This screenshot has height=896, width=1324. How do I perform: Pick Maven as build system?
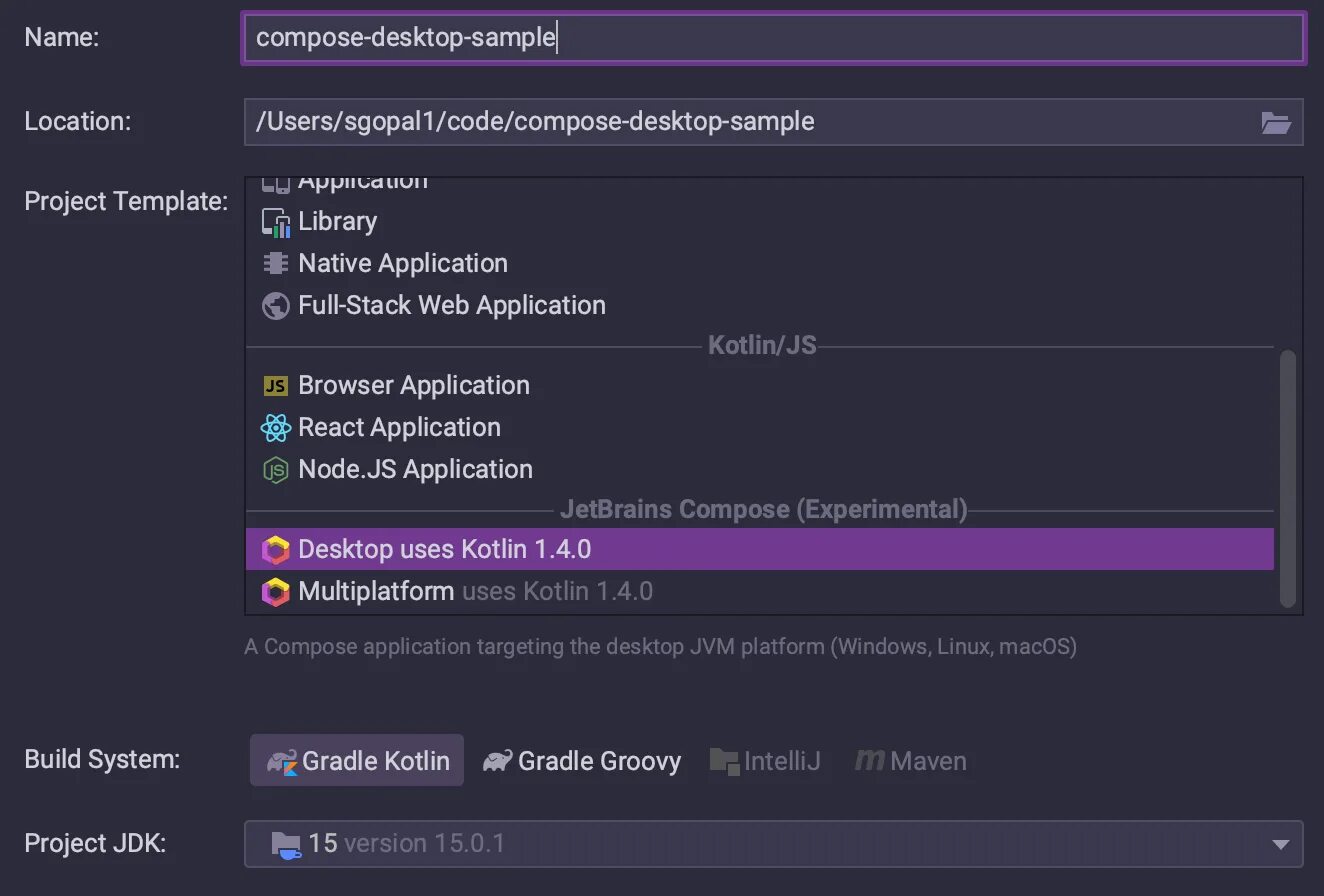911,761
